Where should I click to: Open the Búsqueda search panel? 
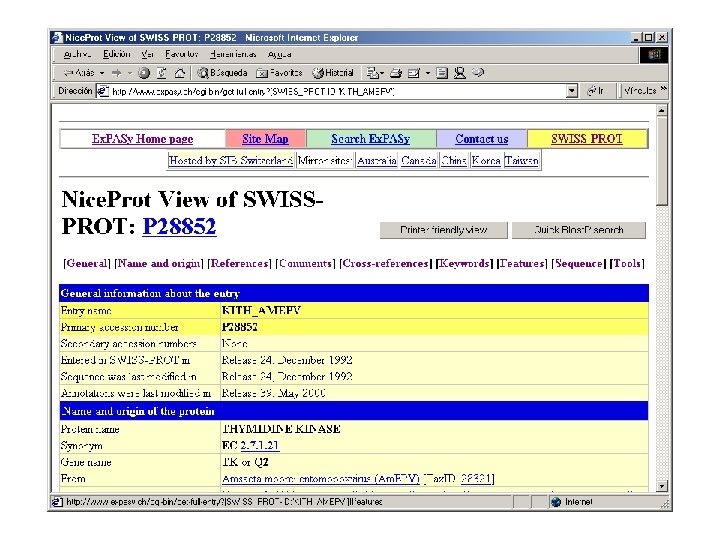pyautogui.click(x=222, y=73)
